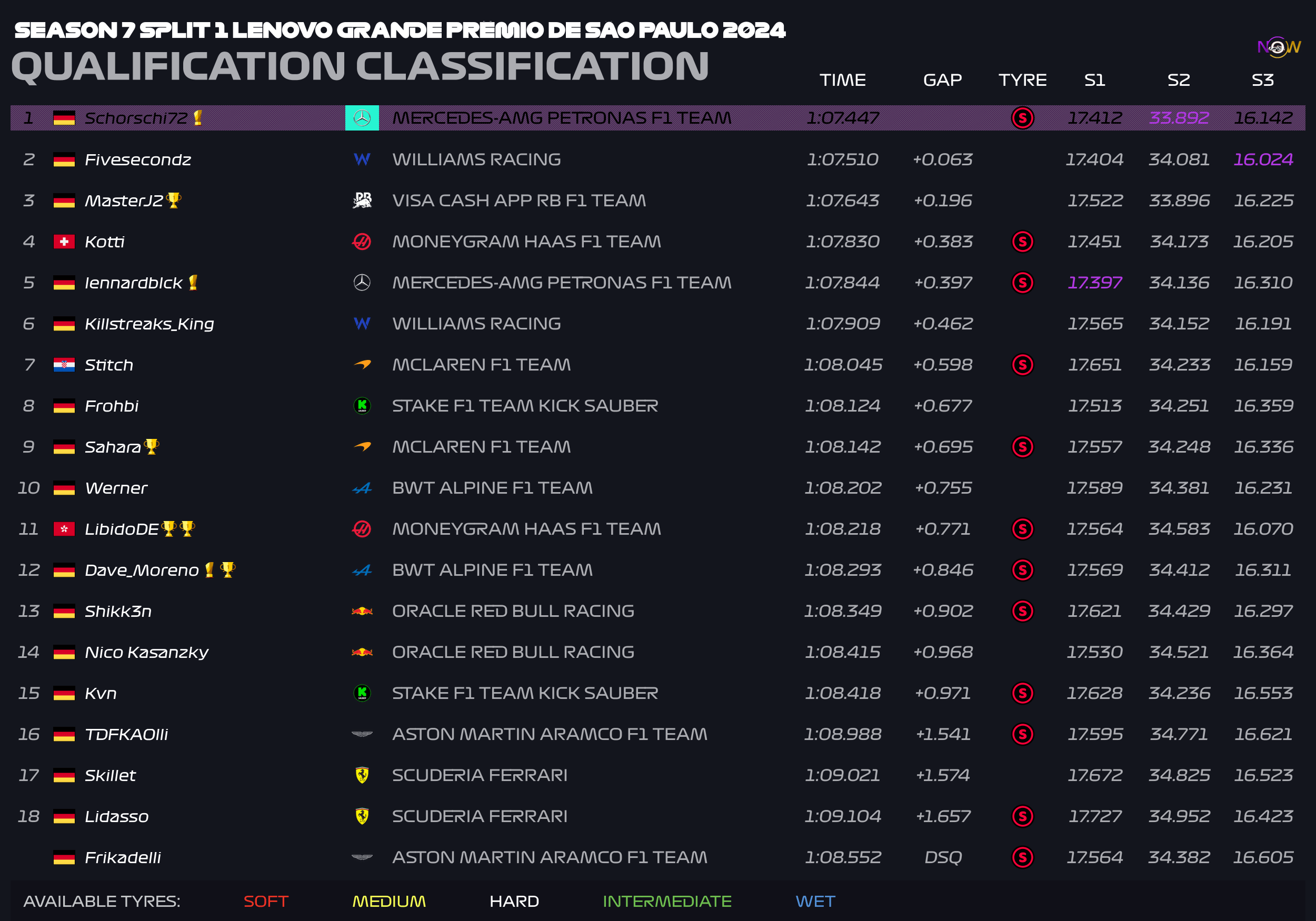Click the Hong Kong flag beside LibidoDE
Screen dimensions: 1316x921
[64, 529]
